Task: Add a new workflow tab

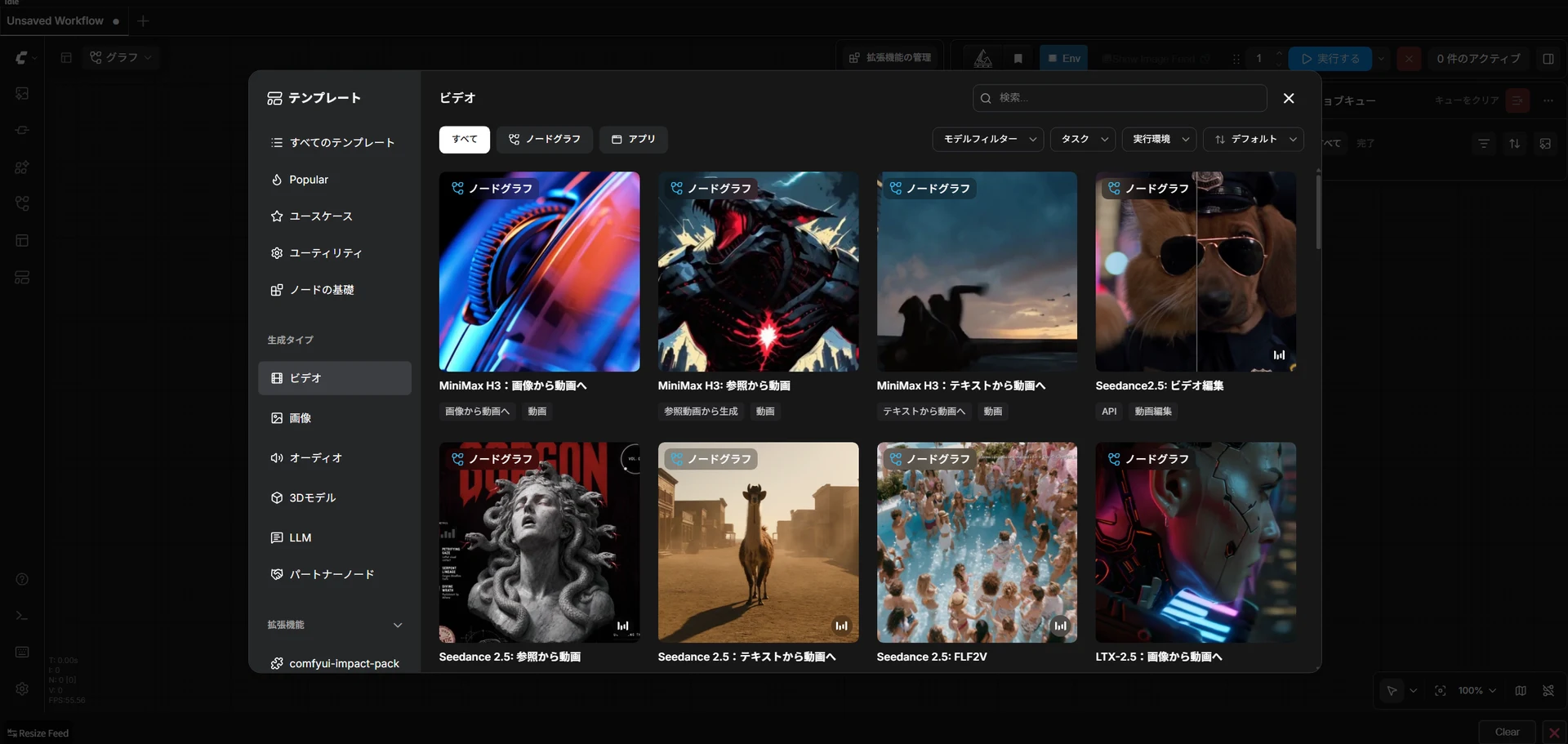Action: (x=143, y=21)
